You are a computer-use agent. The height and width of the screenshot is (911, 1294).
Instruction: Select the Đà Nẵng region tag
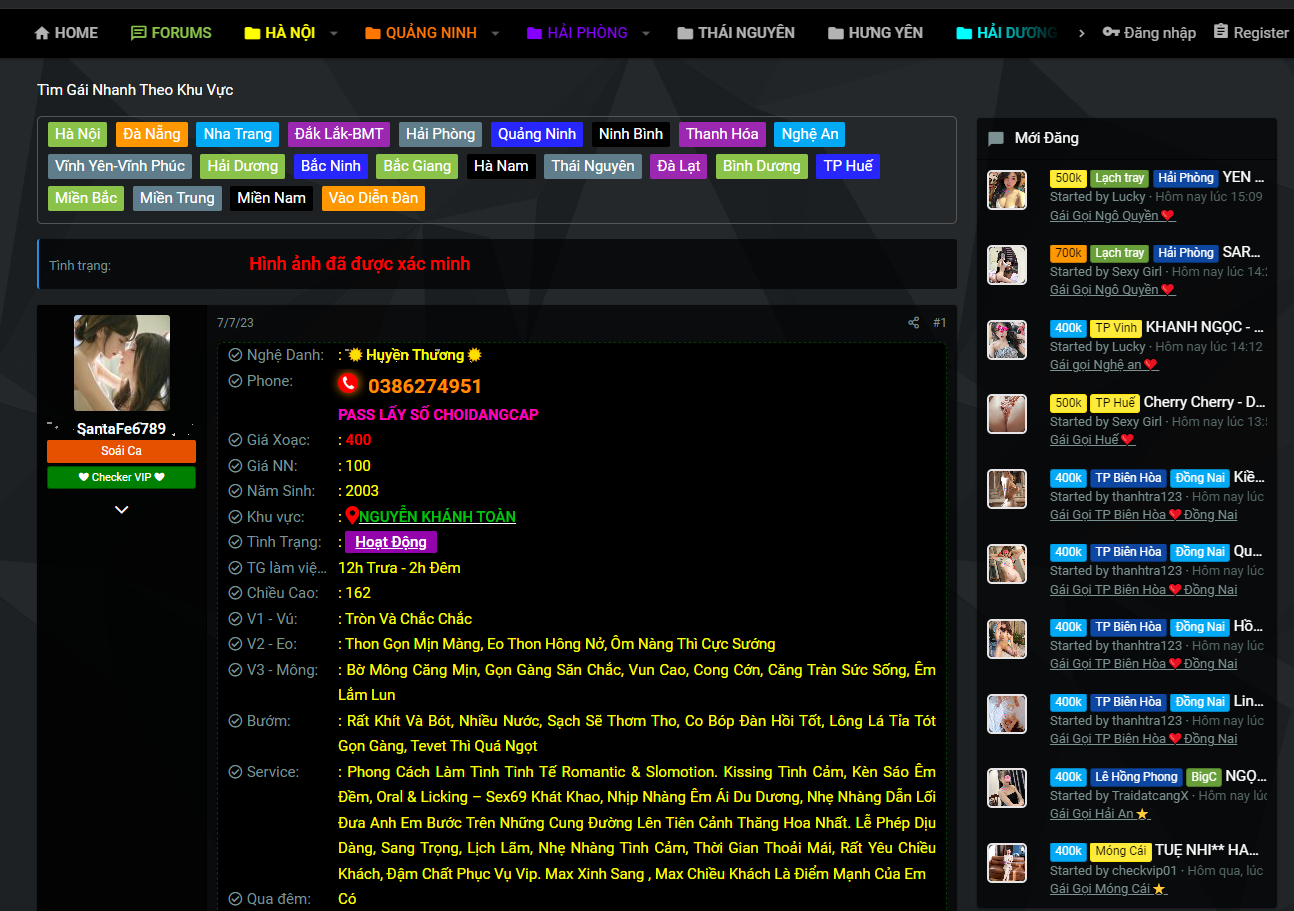[152, 134]
